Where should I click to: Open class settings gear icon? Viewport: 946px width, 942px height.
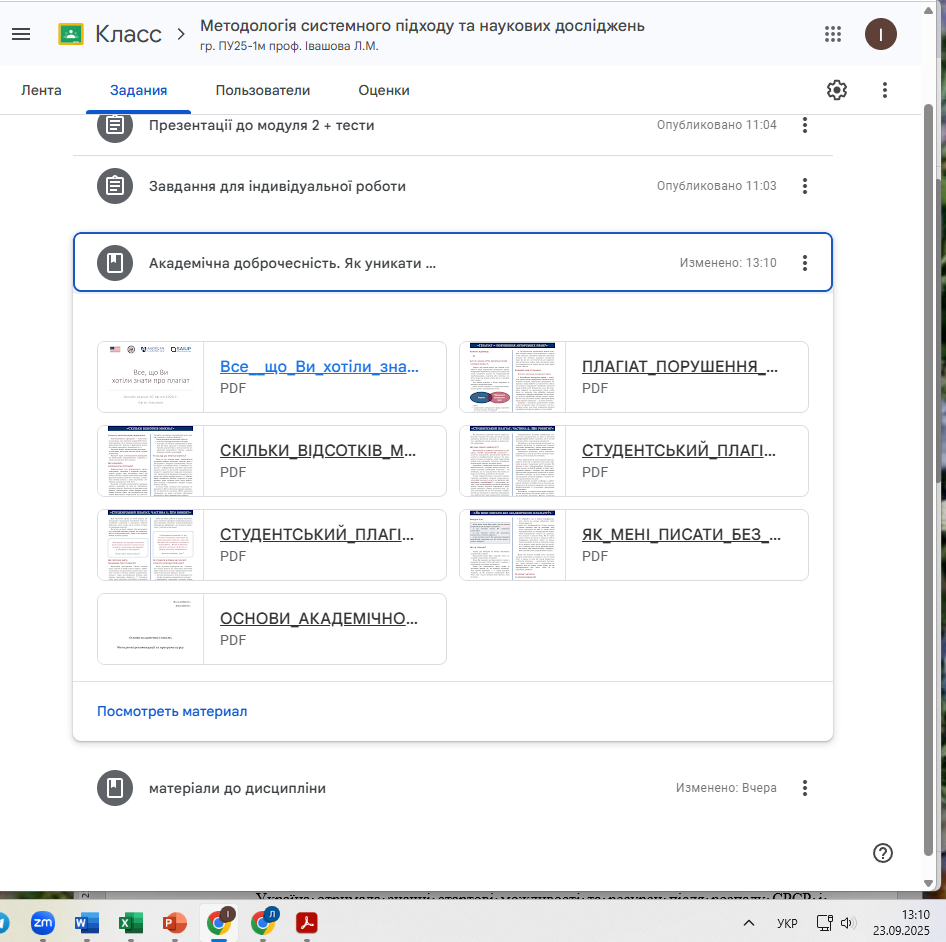[837, 90]
